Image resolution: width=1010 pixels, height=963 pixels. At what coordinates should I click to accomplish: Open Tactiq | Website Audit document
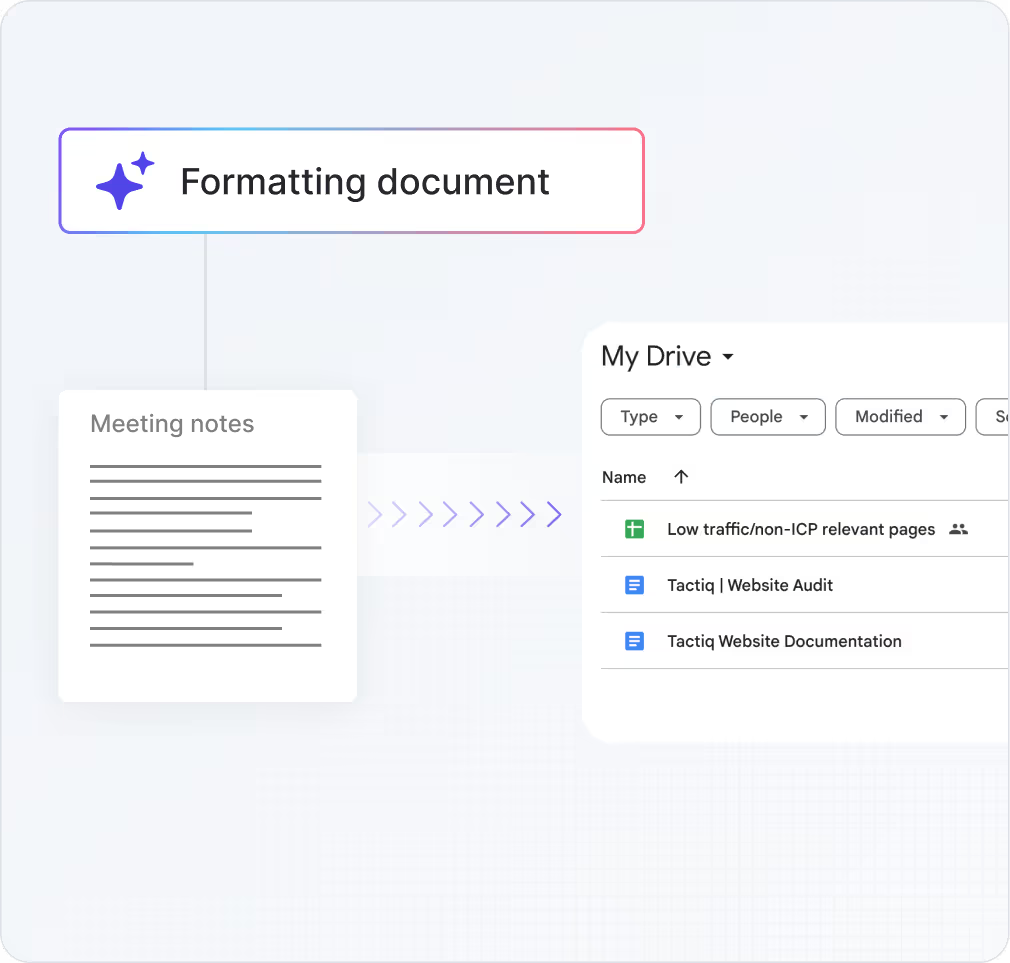(x=750, y=585)
